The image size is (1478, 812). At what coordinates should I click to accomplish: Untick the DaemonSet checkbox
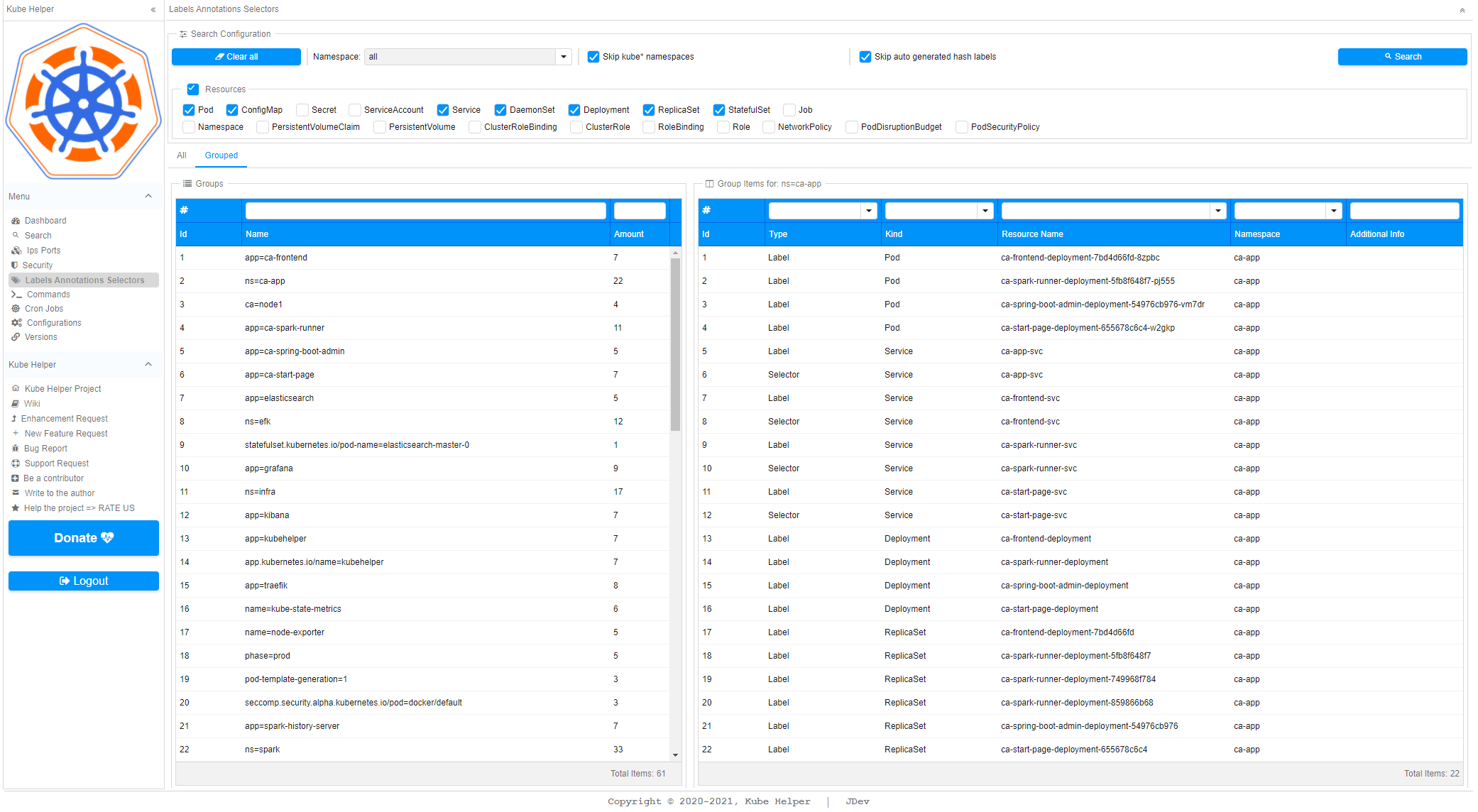(x=500, y=110)
